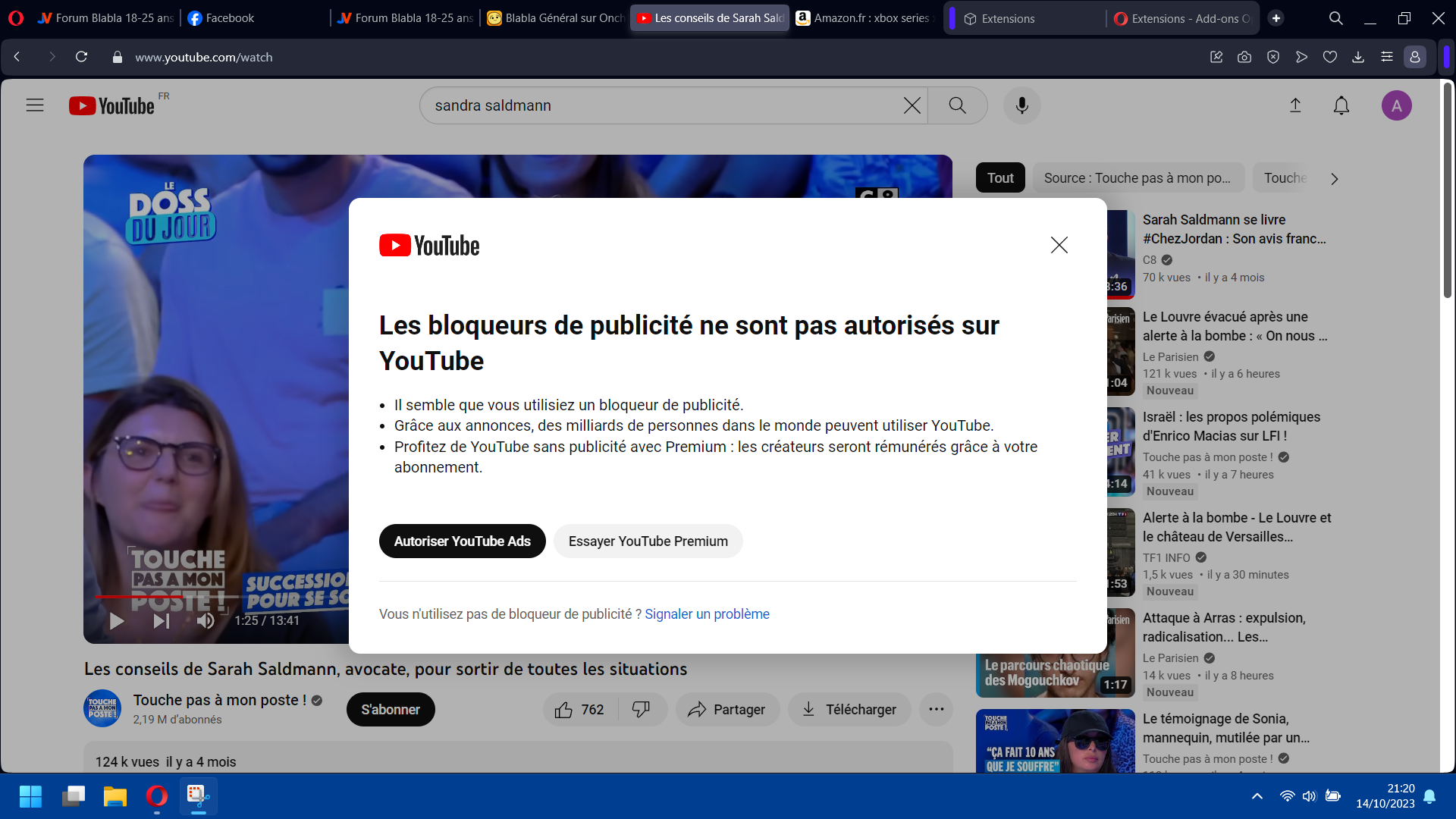Click Essayer YouTube Premium button

pos(648,541)
